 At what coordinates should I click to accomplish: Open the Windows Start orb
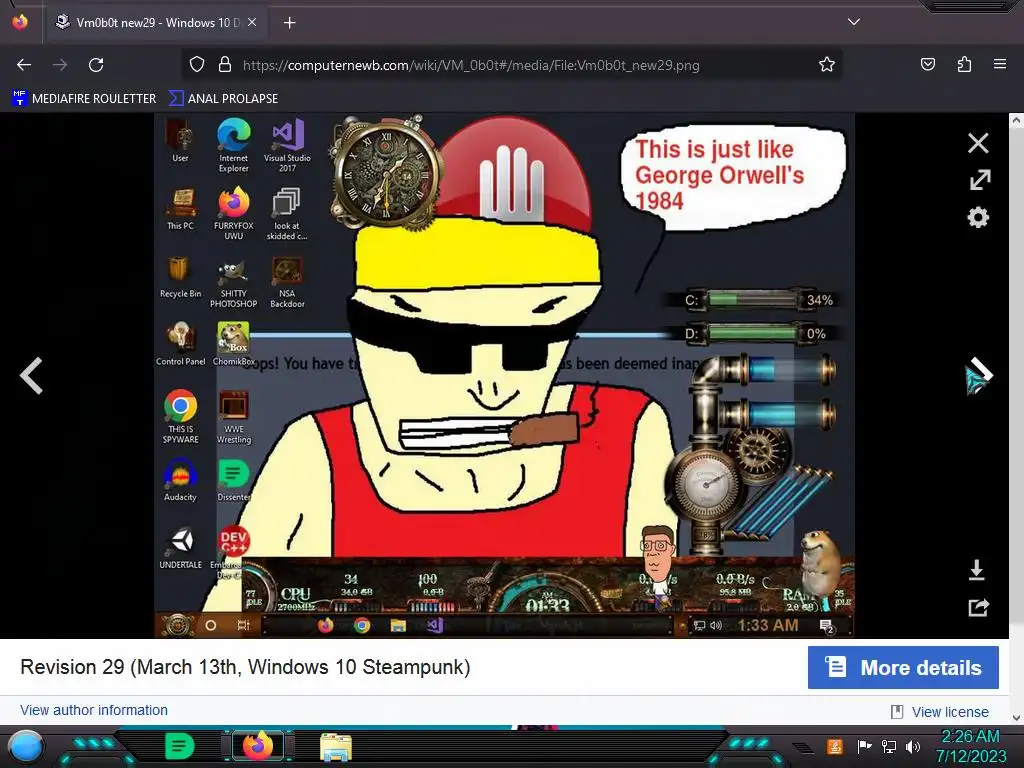coord(26,747)
